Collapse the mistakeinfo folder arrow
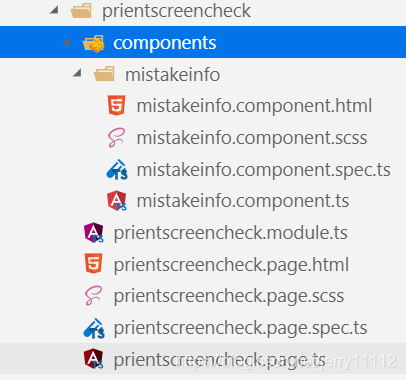 click(x=77, y=73)
